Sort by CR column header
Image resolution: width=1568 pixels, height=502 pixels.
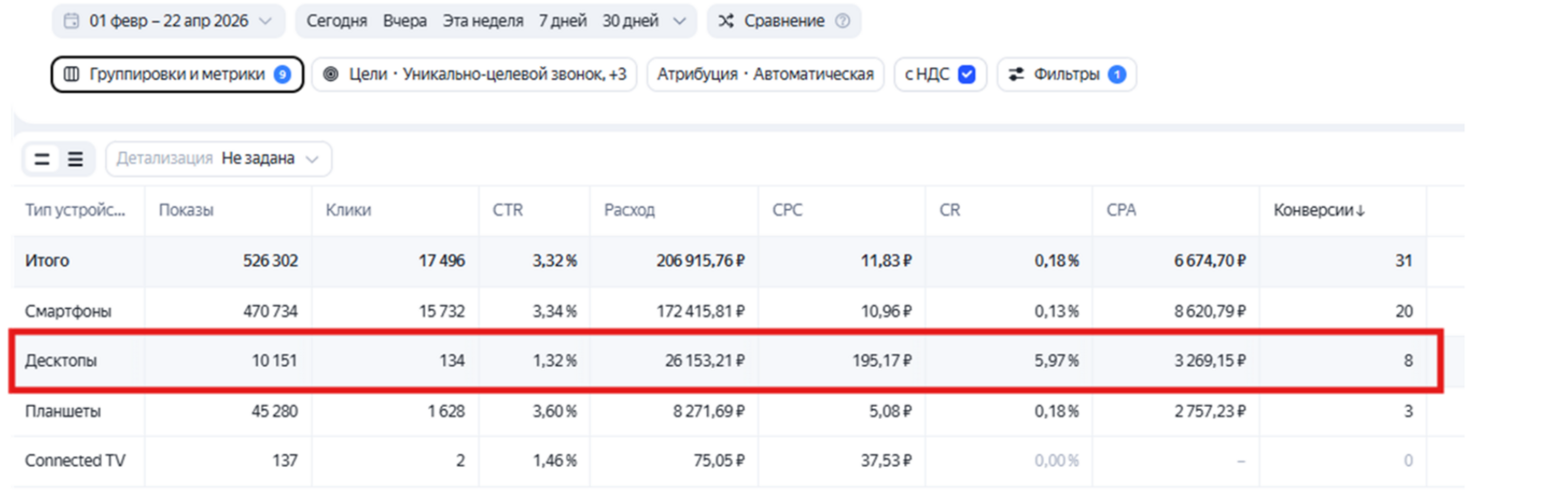tap(949, 210)
